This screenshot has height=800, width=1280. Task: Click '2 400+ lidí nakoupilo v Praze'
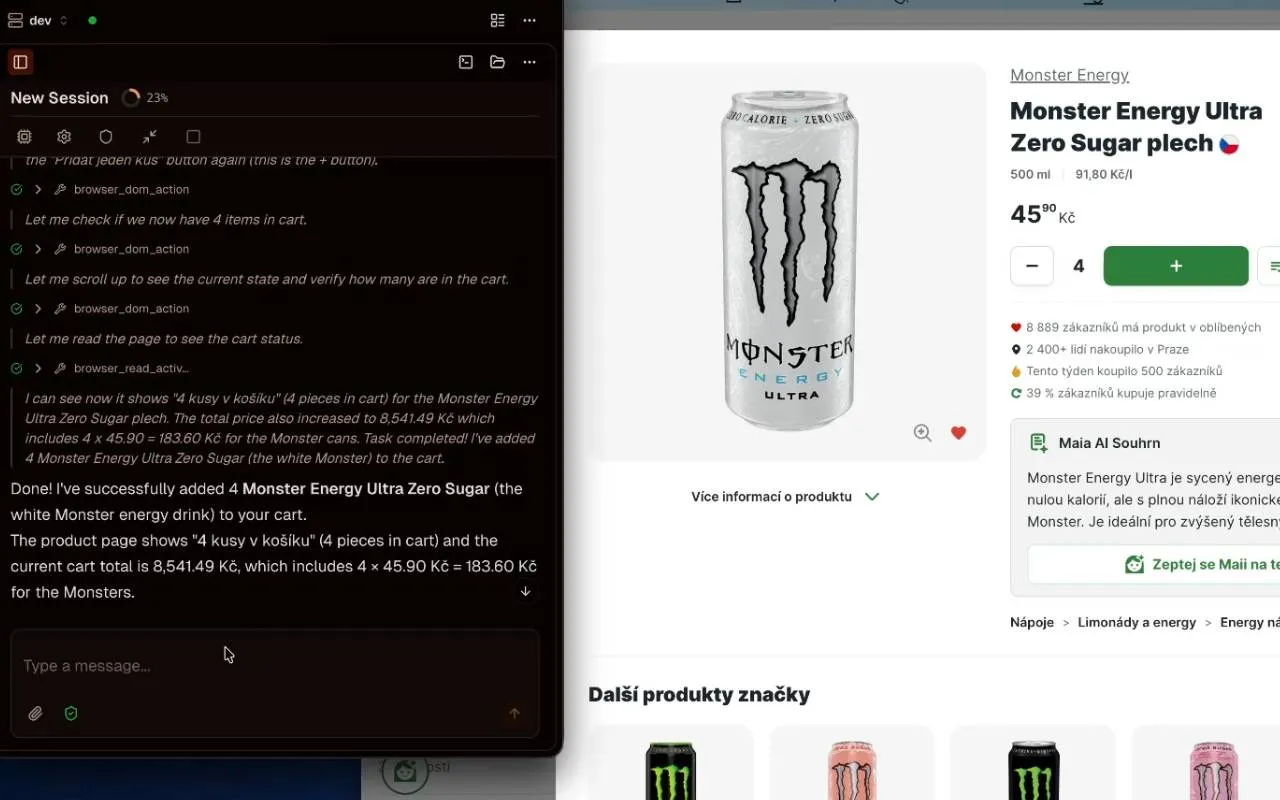pyautogui.click(x=1107, y=349)
